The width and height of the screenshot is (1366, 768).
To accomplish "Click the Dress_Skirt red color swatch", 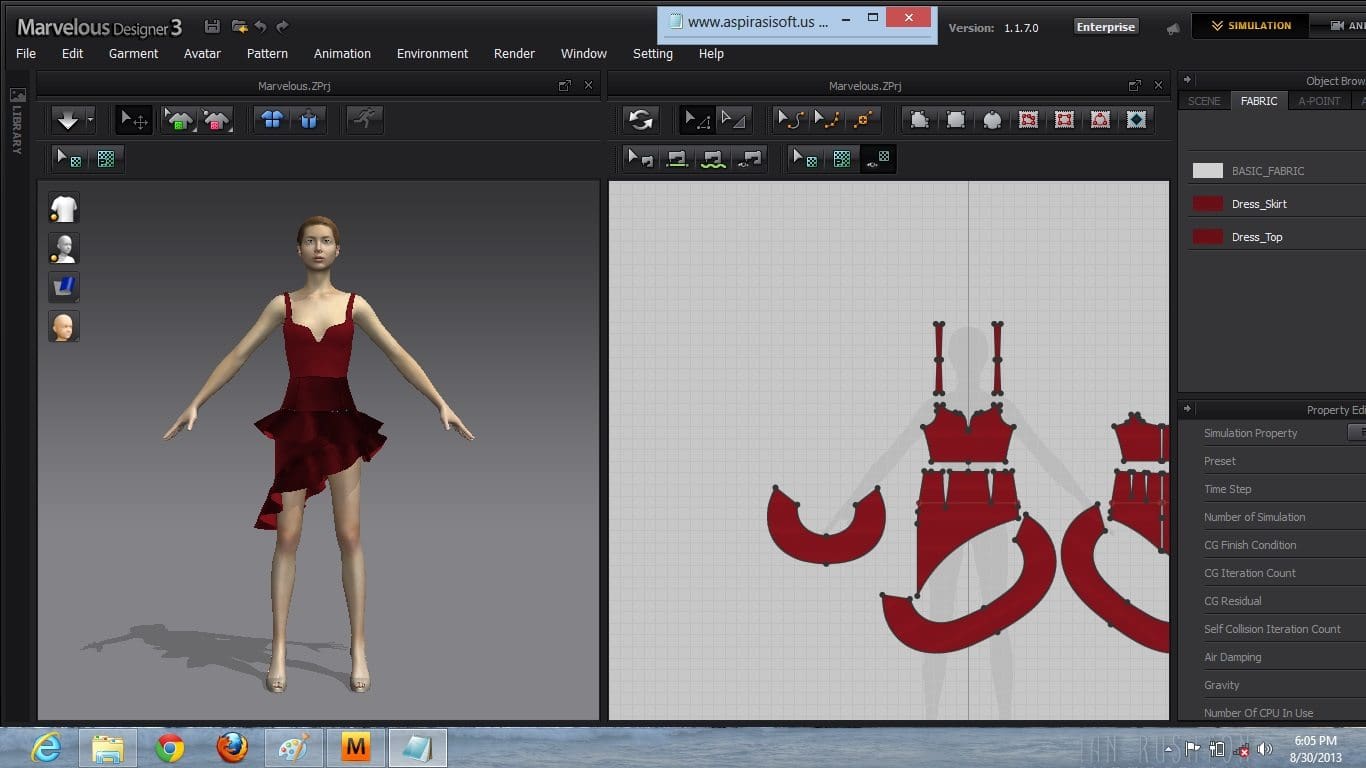I will 1208,204.
